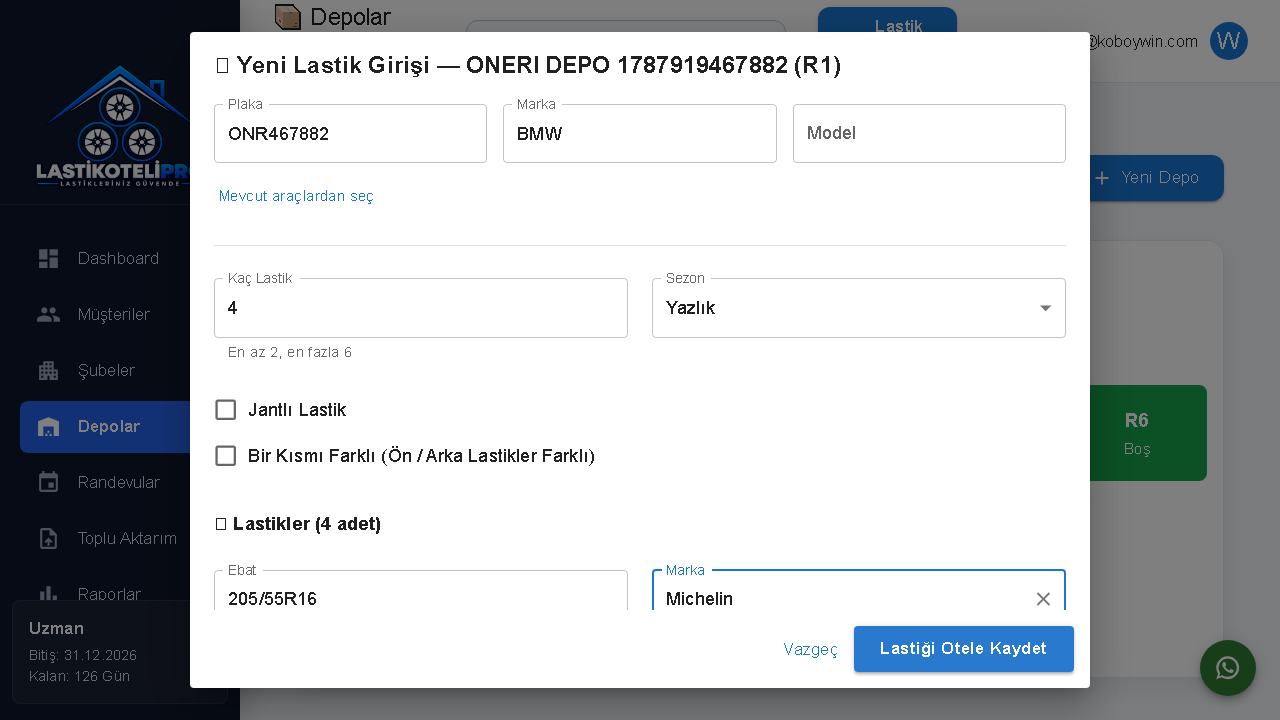
Task: Click the Şubeler building icon
Action: (x=48, y=371)
